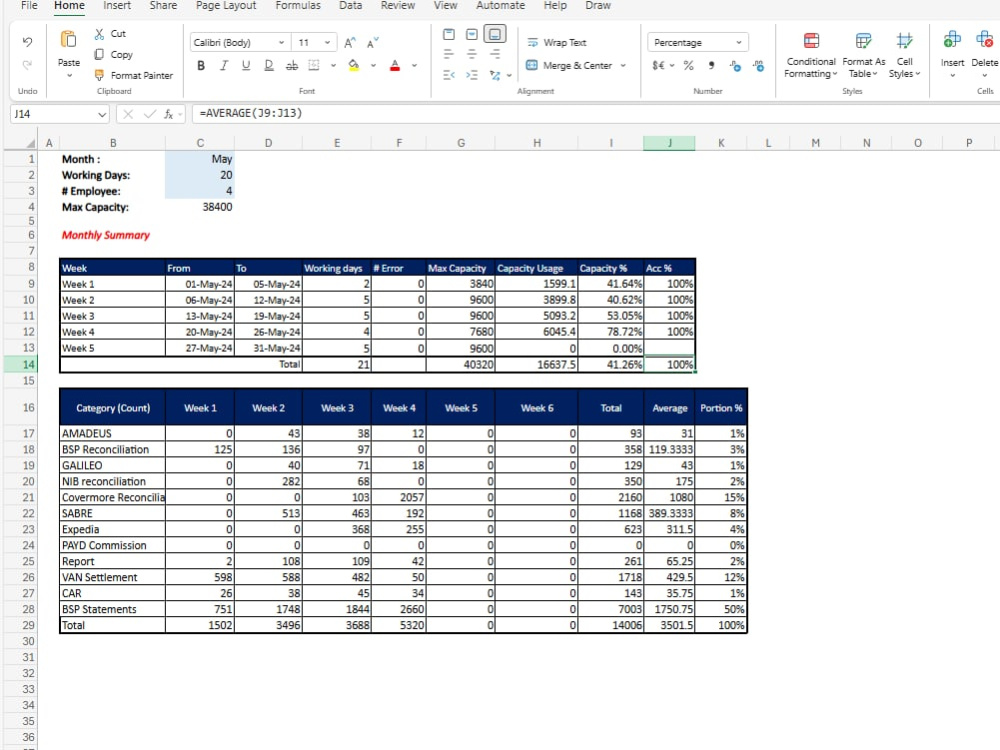Align text right
The image size is (1000, 750).
(x=495, y=54)
